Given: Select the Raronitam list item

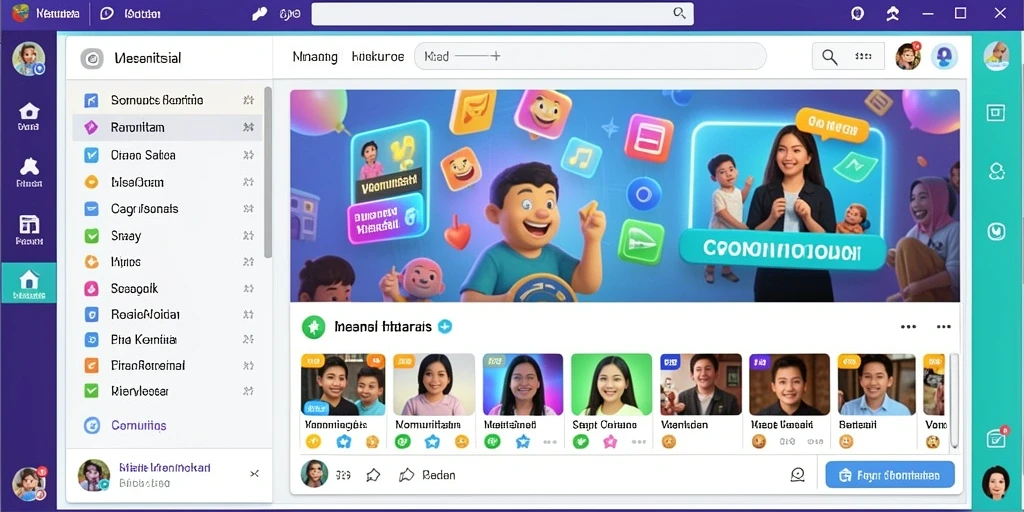Looking at the screenshot, I should [x=167, y=127].
